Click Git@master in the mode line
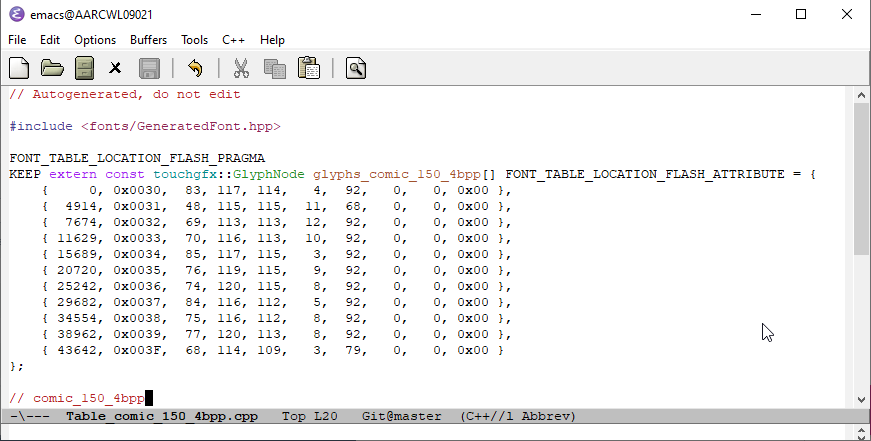Screen dimensions: 871x441 [x=402, y=416]
